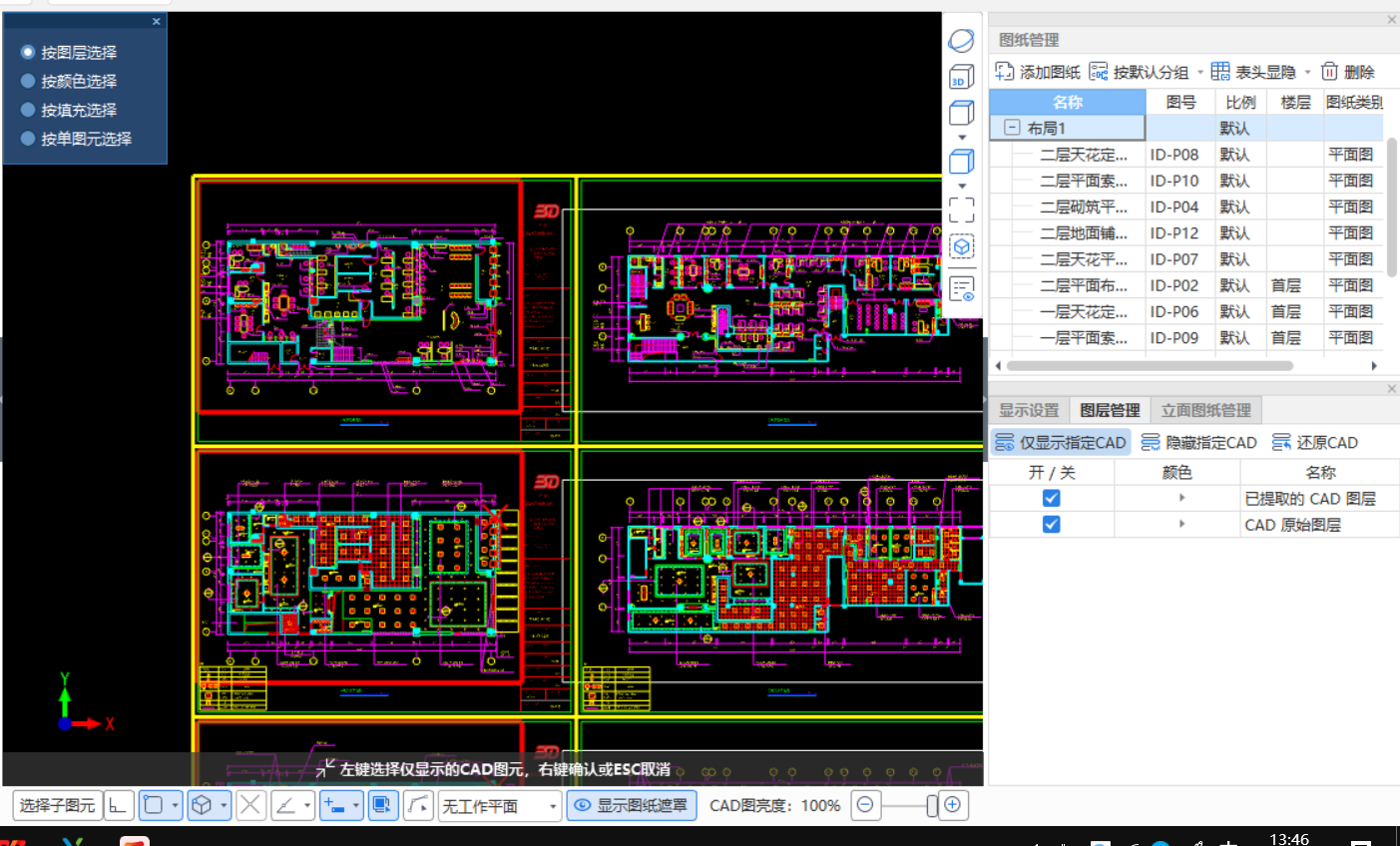Expand the 已提取的 CAD 图层 color arrow

(1181, 498)
